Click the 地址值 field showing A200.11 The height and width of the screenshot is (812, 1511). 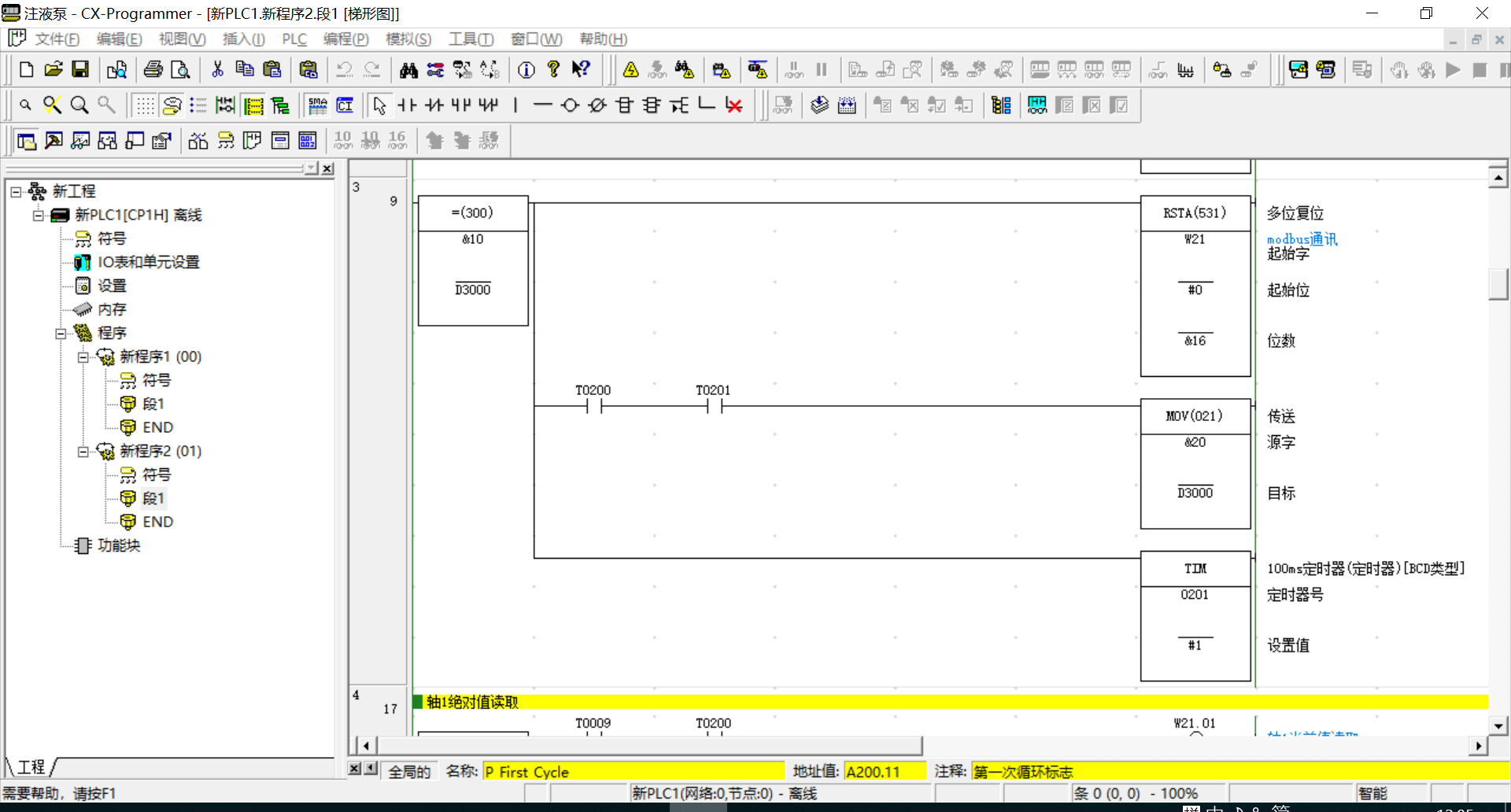coord(885,772)
